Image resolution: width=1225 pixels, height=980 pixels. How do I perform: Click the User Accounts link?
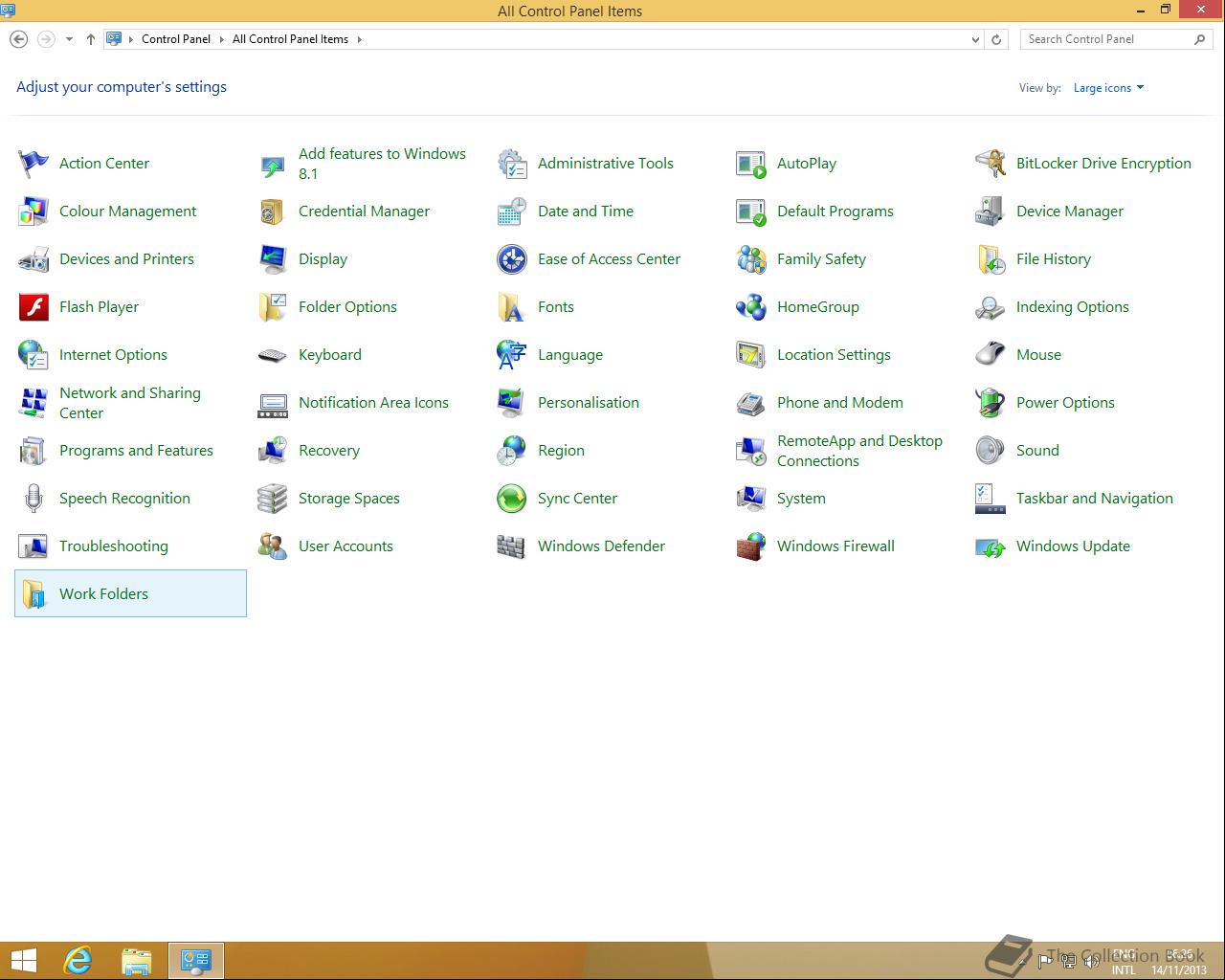click(345, 546)
